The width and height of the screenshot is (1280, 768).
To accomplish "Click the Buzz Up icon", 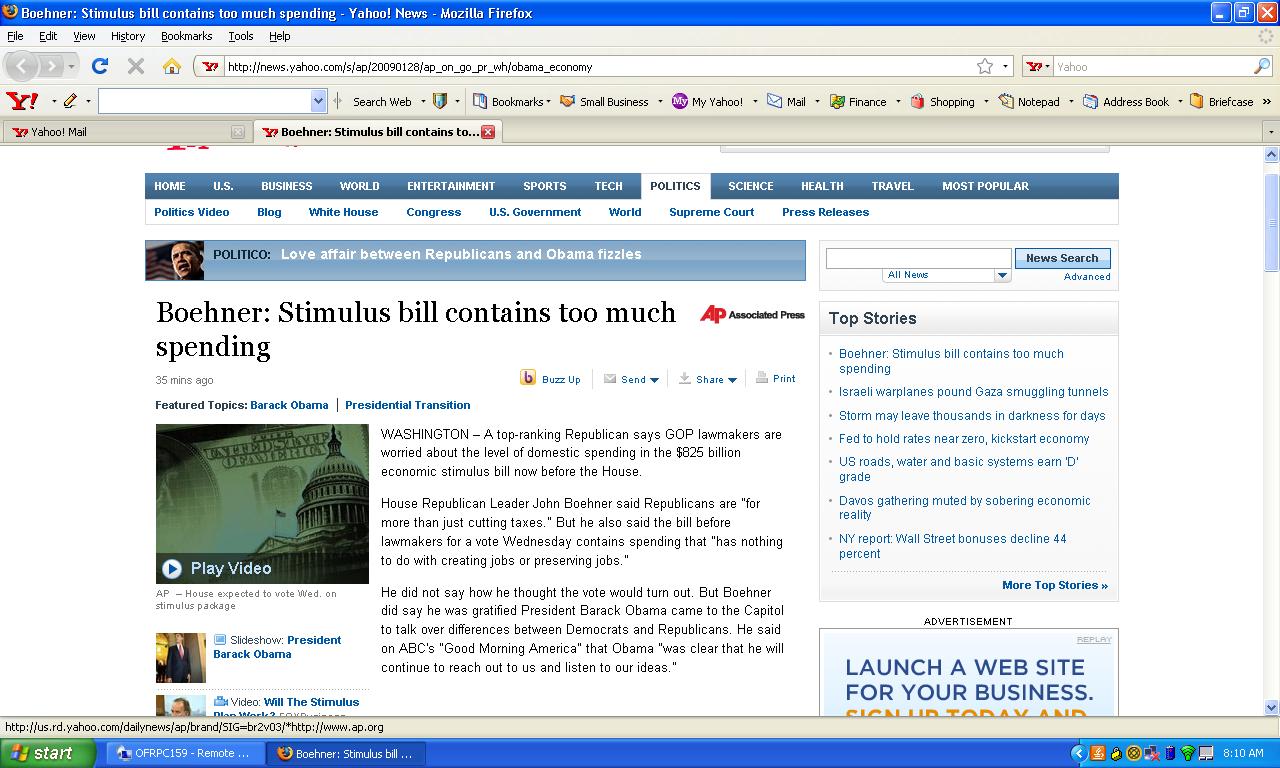I will point(528,378).
